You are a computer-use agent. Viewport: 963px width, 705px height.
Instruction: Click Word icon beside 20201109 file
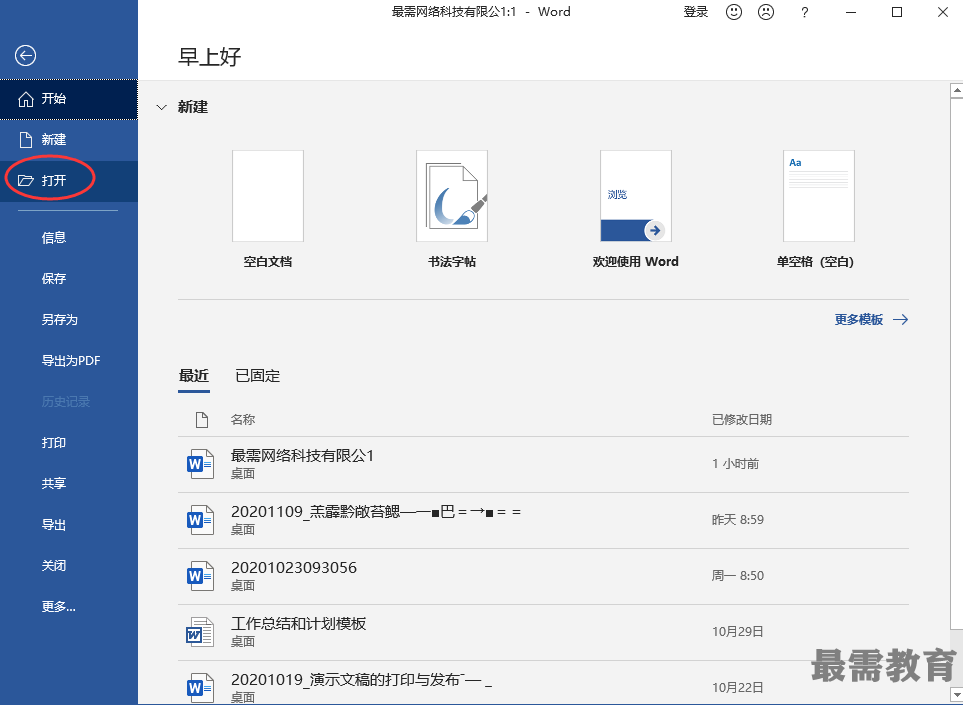coord(200,520)
